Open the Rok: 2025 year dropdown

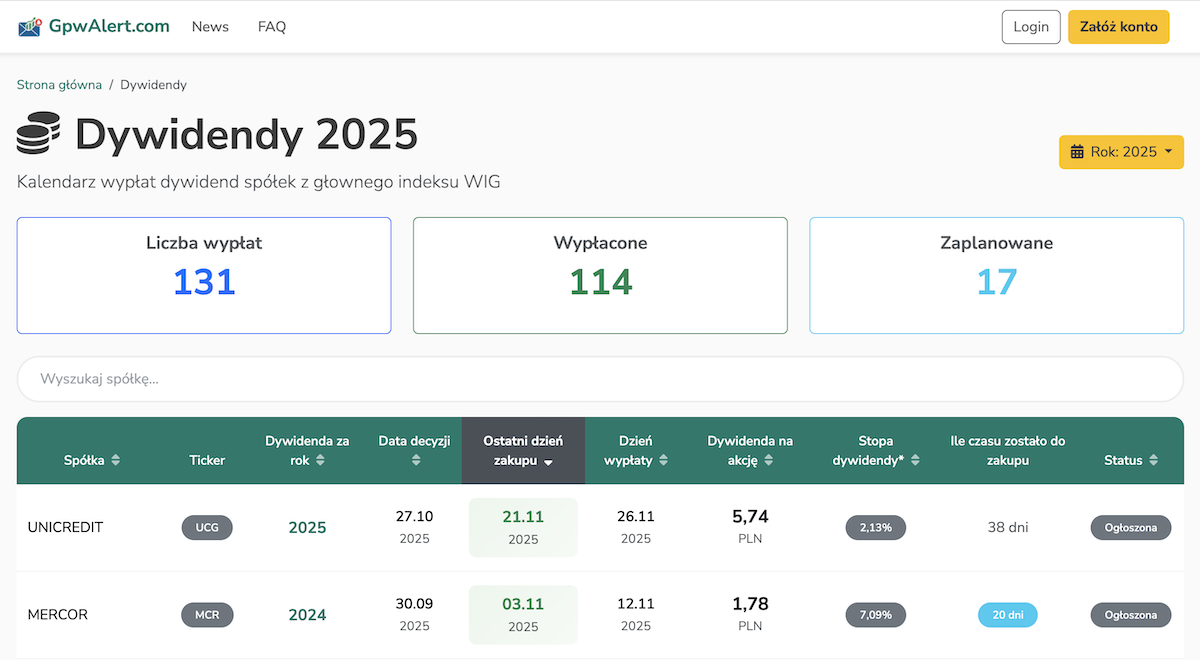pyautogui.click(x=1121, y=152)
